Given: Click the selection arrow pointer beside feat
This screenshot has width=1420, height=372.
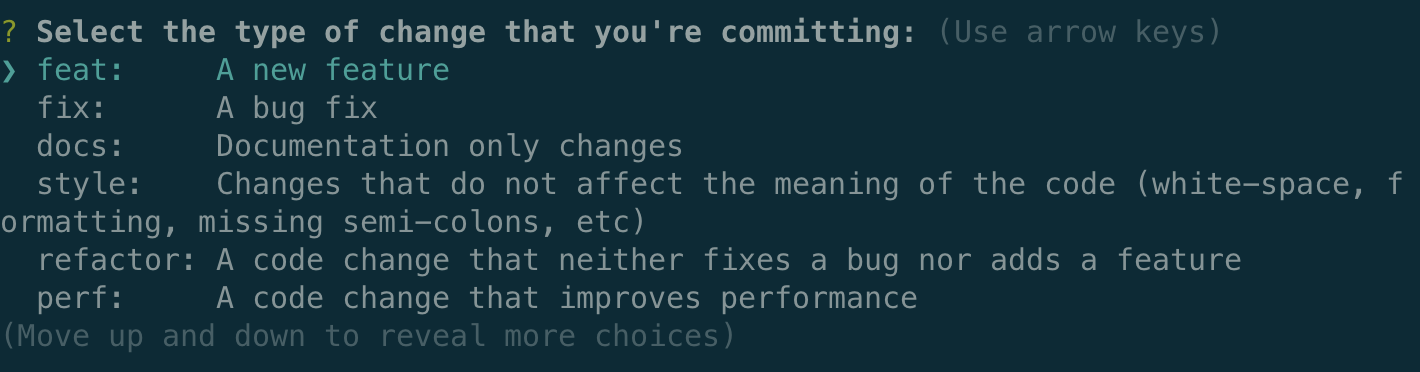Looking at the screenshot, I should click(10, 71).
